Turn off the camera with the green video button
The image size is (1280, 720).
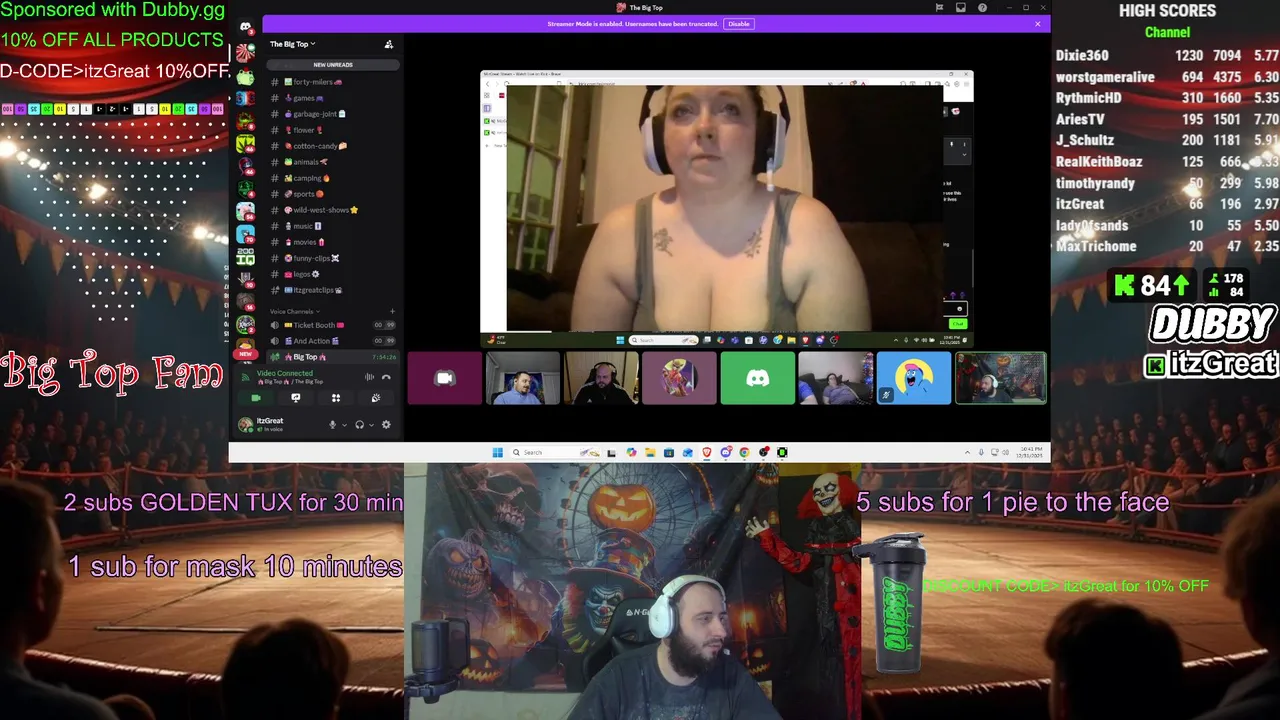(256, 398)
